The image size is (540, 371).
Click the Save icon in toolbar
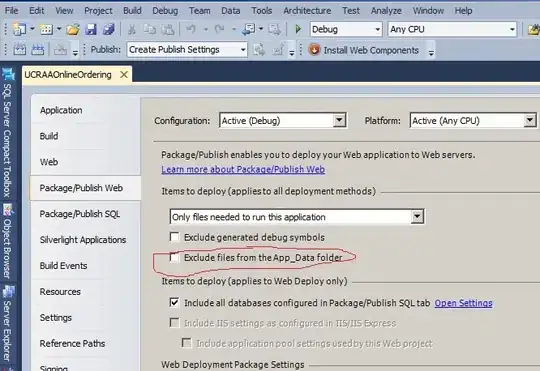coord(91,30)
